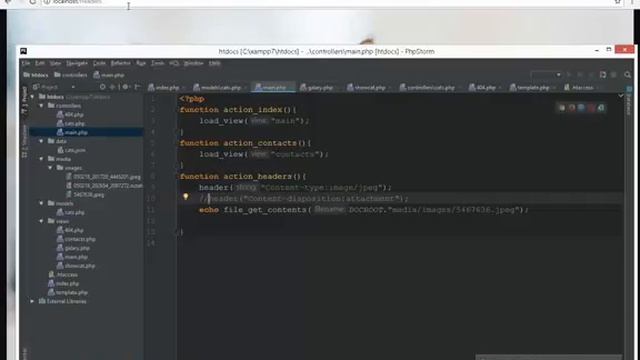
Task: Select 5467636.jpeg in images folder
Action: point(85,195)
